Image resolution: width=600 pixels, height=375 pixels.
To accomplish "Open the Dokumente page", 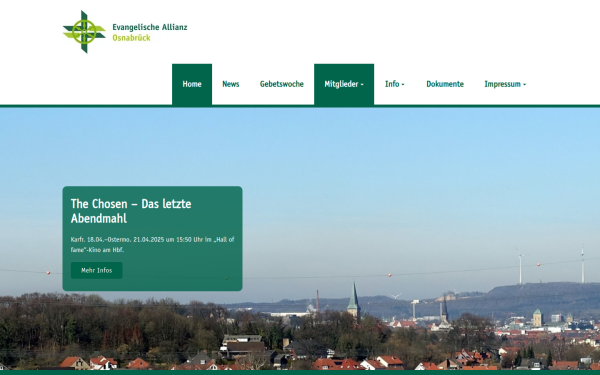I will tap(445, 84).
